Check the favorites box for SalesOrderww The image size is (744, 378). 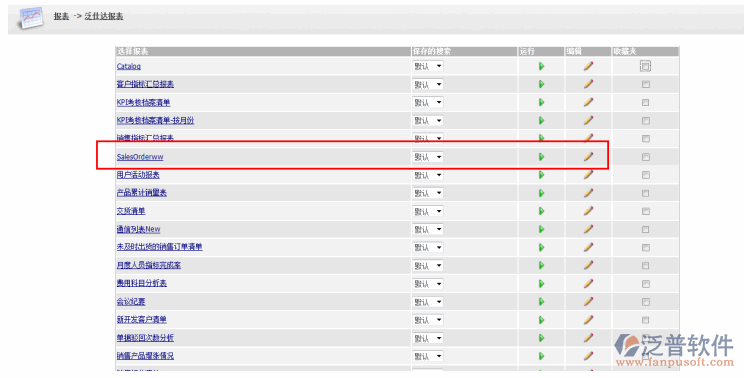[646, 157]
